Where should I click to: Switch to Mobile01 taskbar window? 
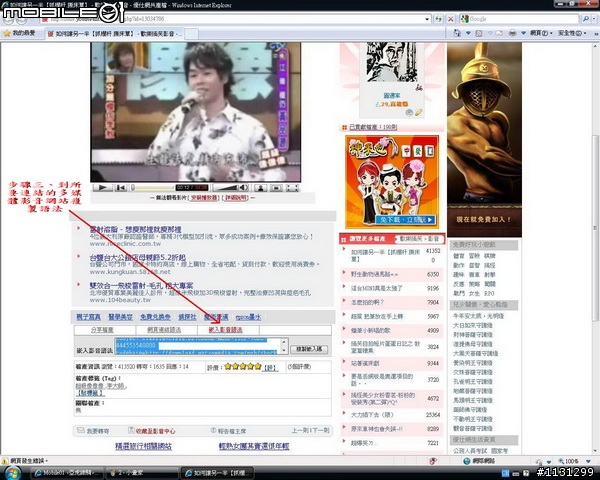coord(67,473)
